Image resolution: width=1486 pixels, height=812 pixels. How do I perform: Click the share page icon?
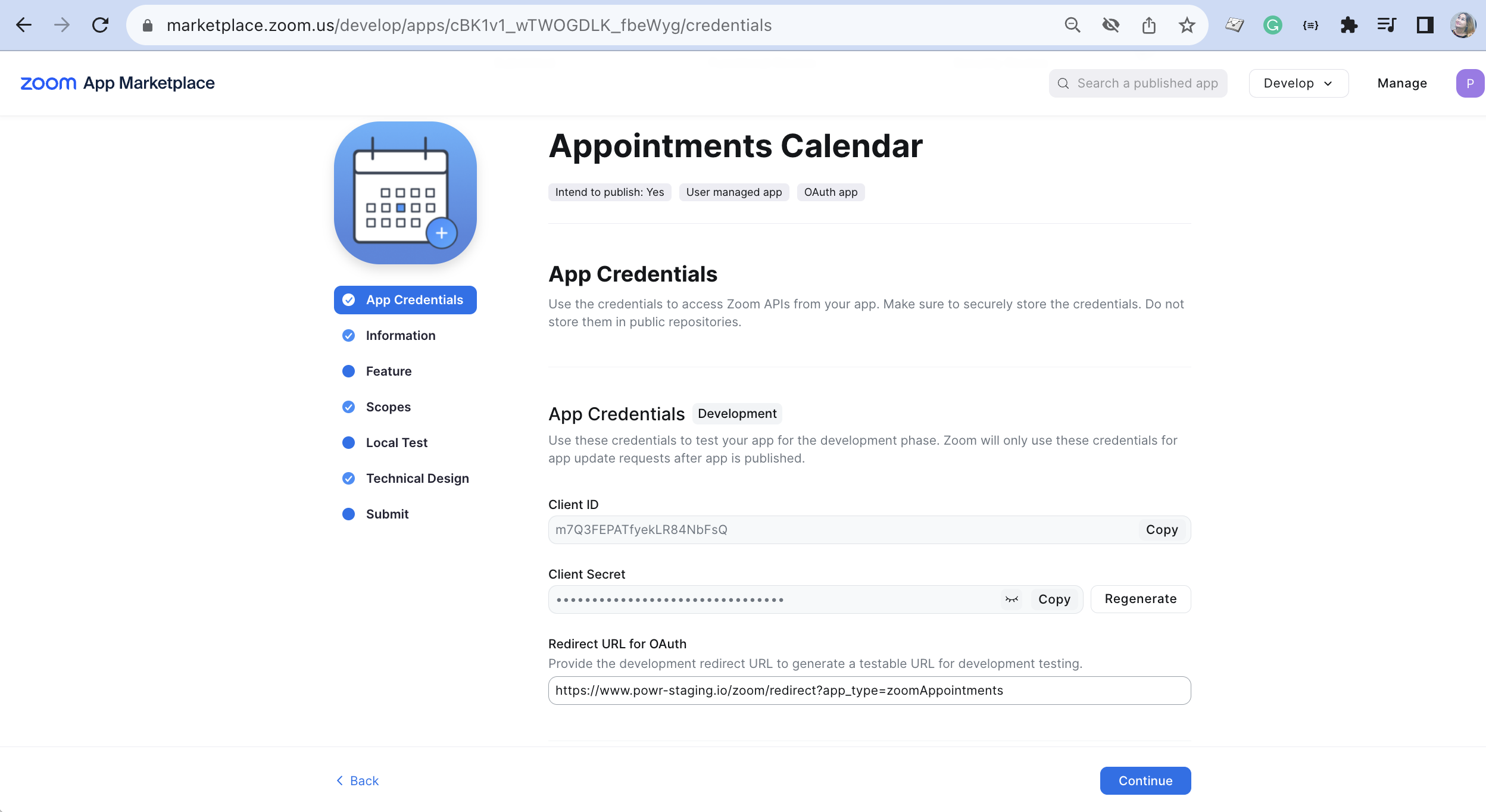tap(1148, 25)
